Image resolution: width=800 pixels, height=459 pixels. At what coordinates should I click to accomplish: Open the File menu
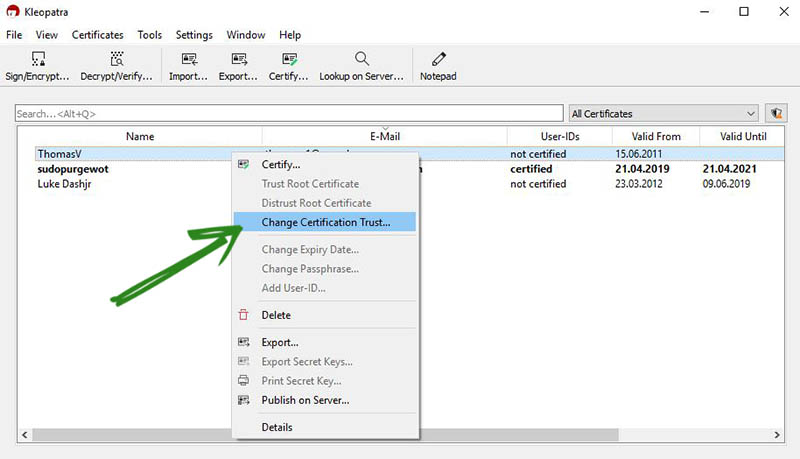(14, 35)
